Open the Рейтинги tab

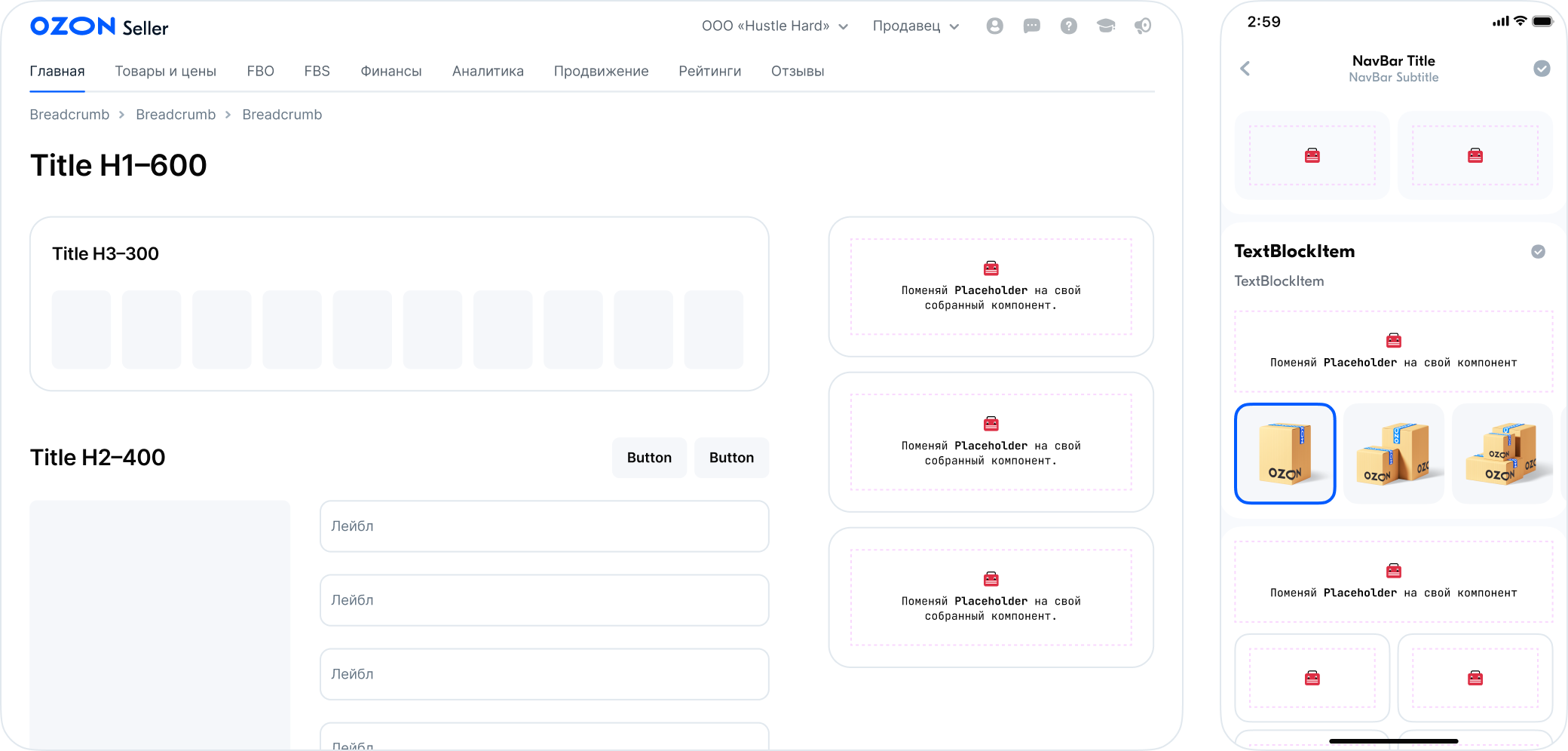coord(710,72)
